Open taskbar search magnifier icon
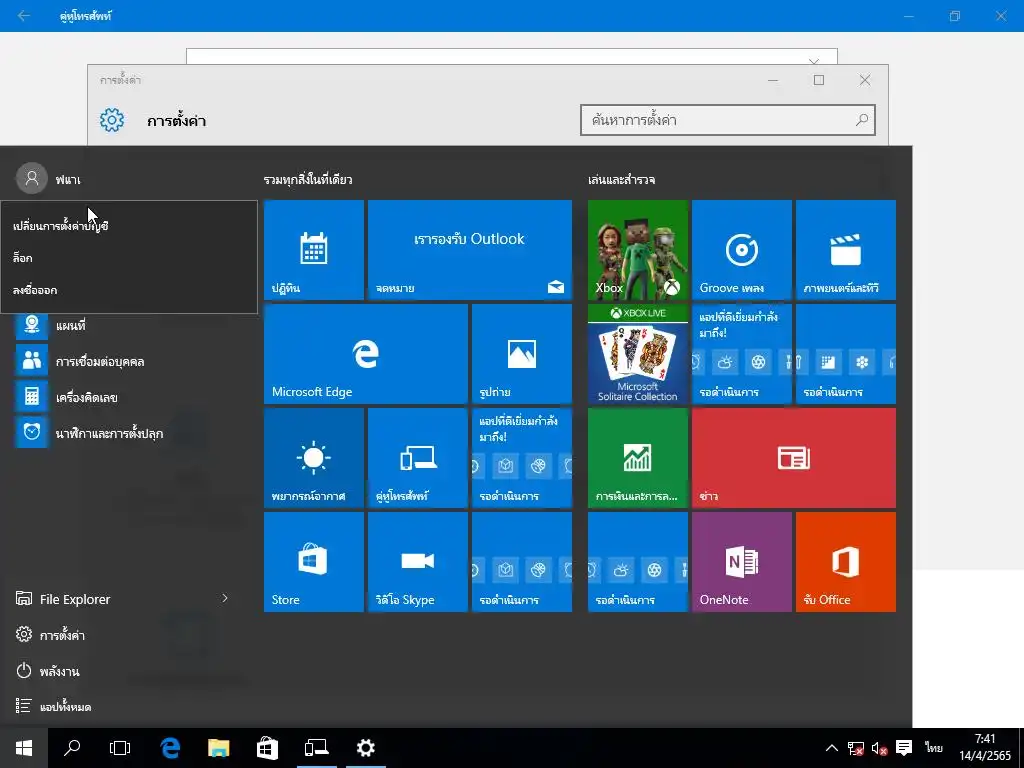 tap(72, 748)
